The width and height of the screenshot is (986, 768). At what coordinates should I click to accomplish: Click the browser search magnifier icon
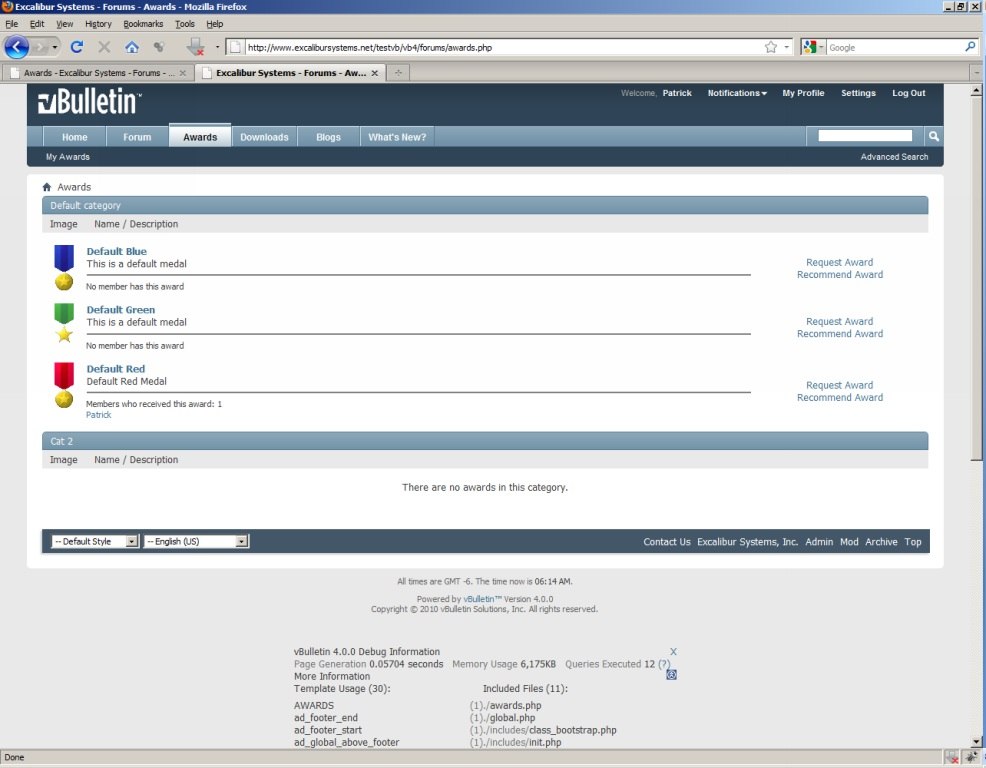[x=970, y=47]
